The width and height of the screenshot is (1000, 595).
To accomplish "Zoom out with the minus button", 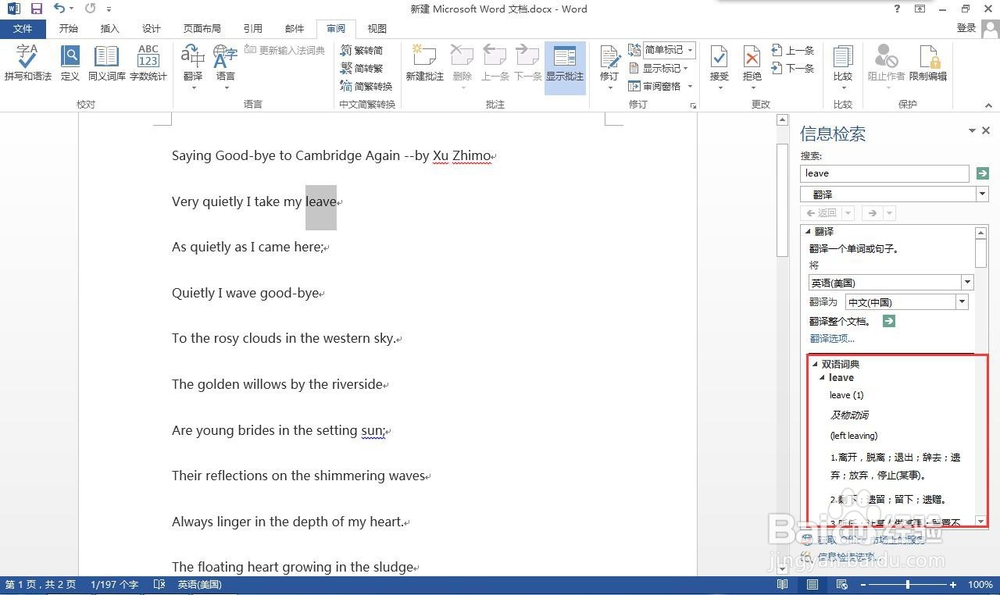I will click(864, 584).
